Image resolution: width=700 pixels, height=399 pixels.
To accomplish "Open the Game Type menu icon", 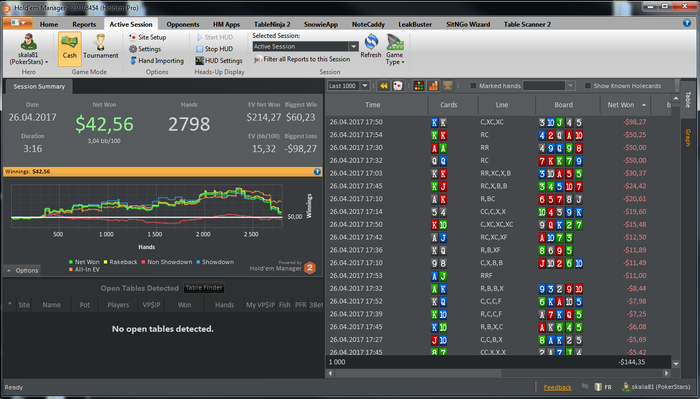I will (x=395, y=42).
